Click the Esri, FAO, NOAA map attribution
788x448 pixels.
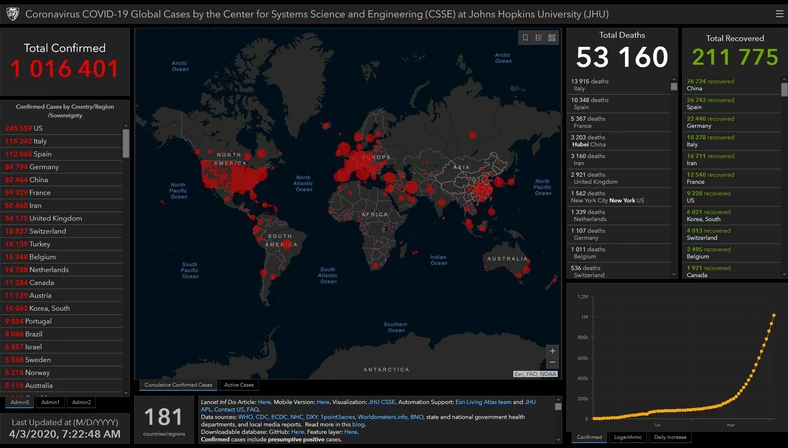[535, 374]
